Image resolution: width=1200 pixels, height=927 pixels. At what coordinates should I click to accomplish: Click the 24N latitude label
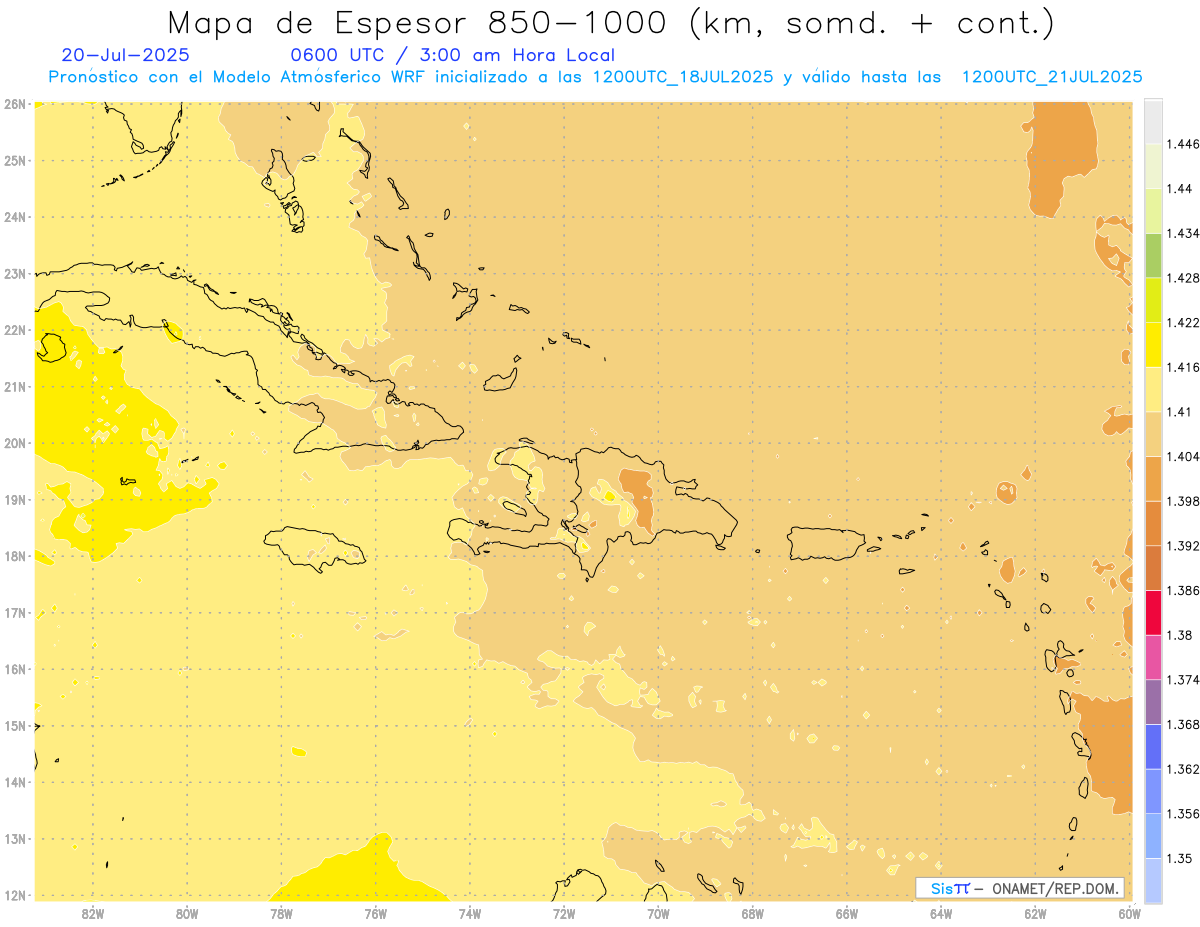tap(15, 216)
